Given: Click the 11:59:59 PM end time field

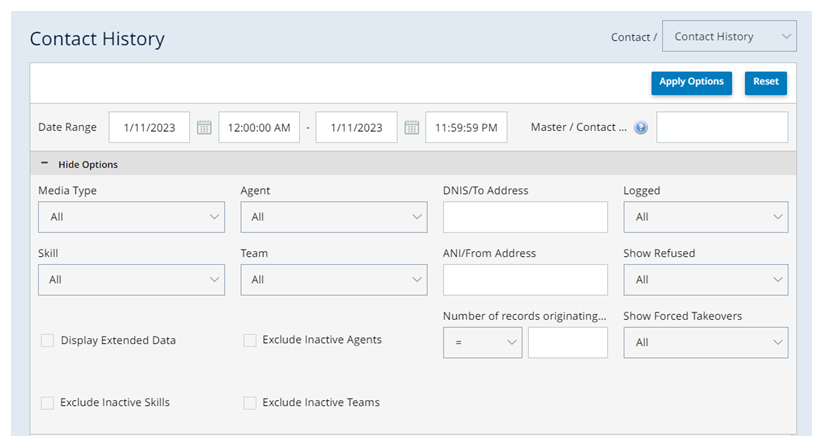Looking at the screenshot, I should 466,127.
